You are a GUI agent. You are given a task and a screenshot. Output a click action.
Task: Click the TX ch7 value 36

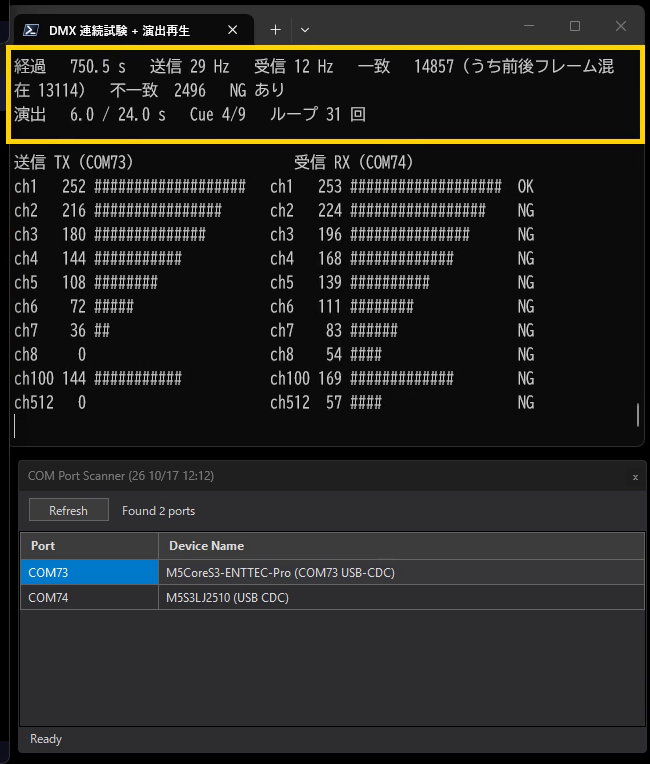tap(78, 330)
